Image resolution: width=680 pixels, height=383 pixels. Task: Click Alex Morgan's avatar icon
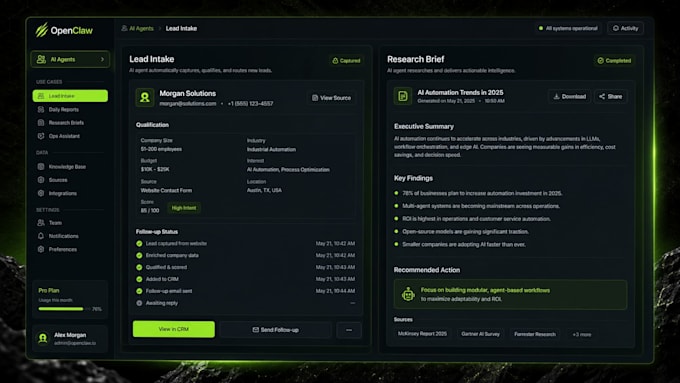(43, 338)
